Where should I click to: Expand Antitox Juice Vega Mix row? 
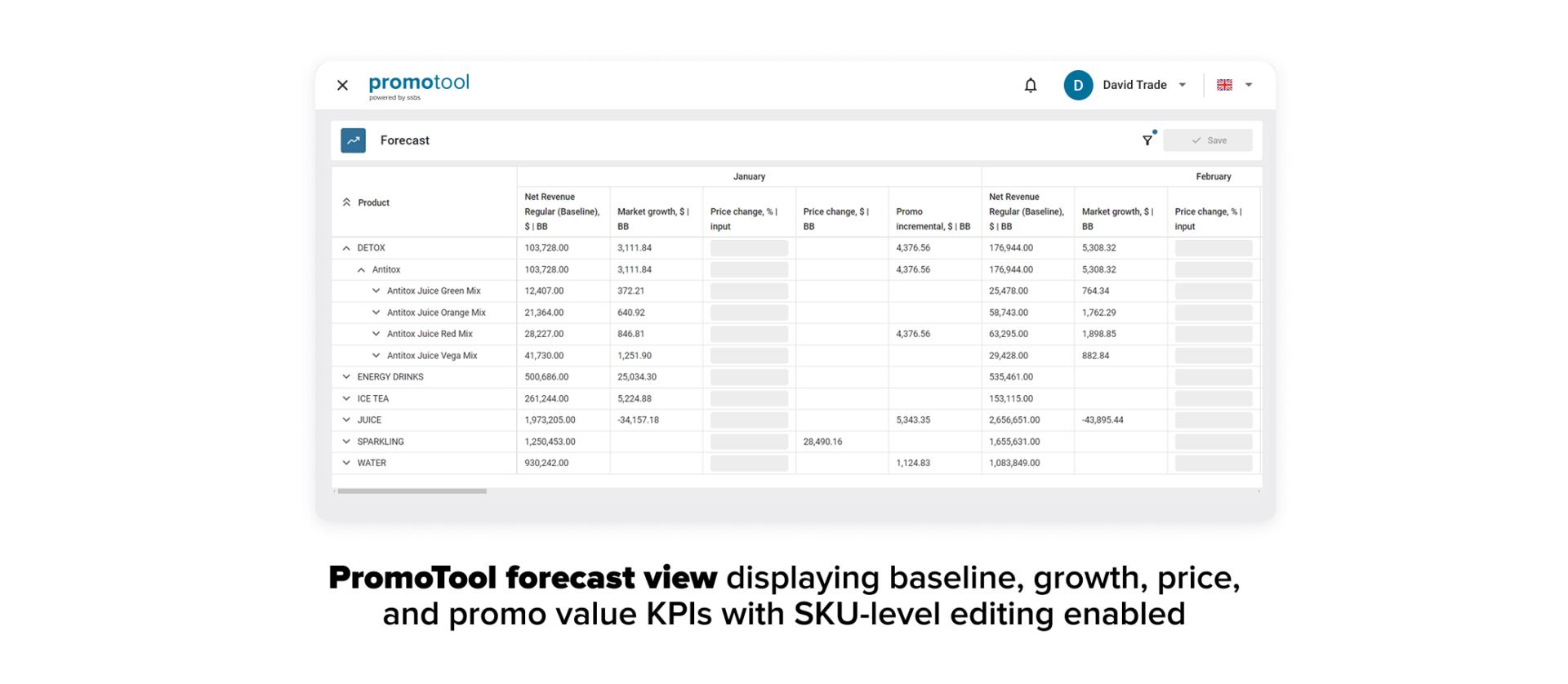(x=376, y=356)
